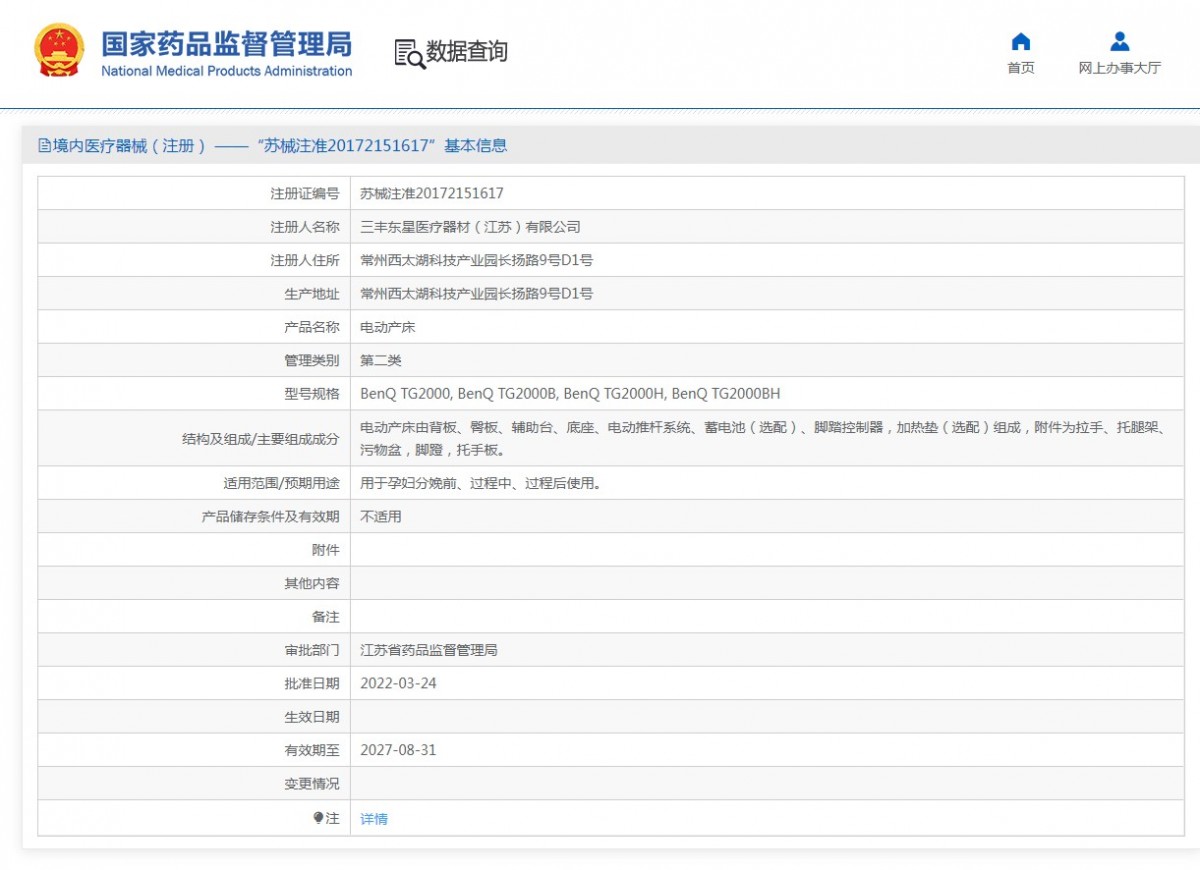Click the 附件 row label
This screenshot has height=870, width=1200.
326,550
